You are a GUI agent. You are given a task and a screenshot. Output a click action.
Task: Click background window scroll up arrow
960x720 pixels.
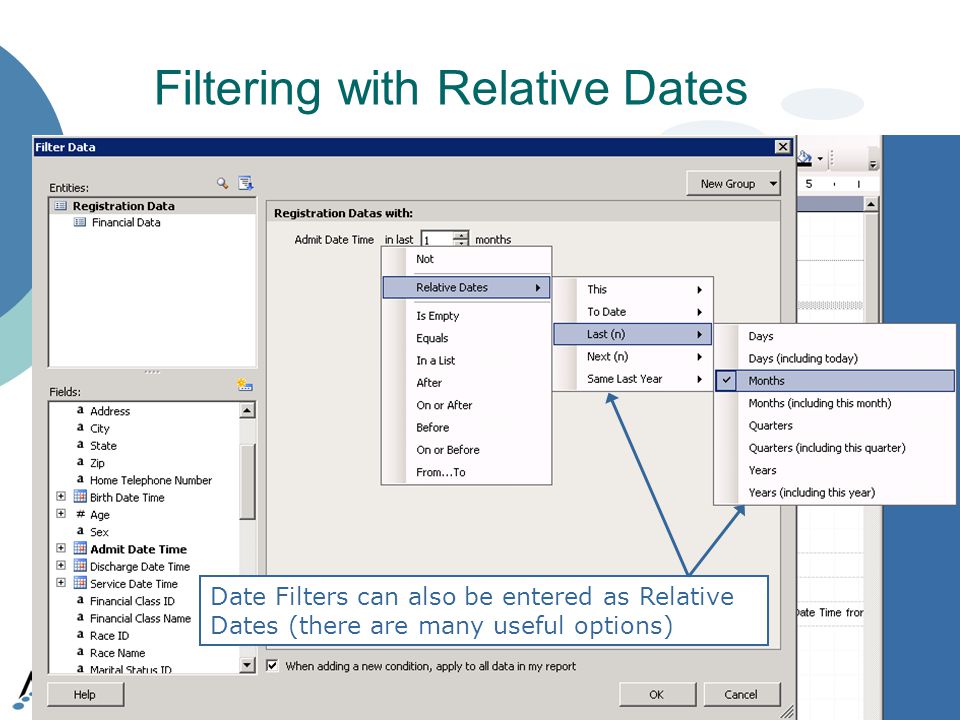coord(871,204)
